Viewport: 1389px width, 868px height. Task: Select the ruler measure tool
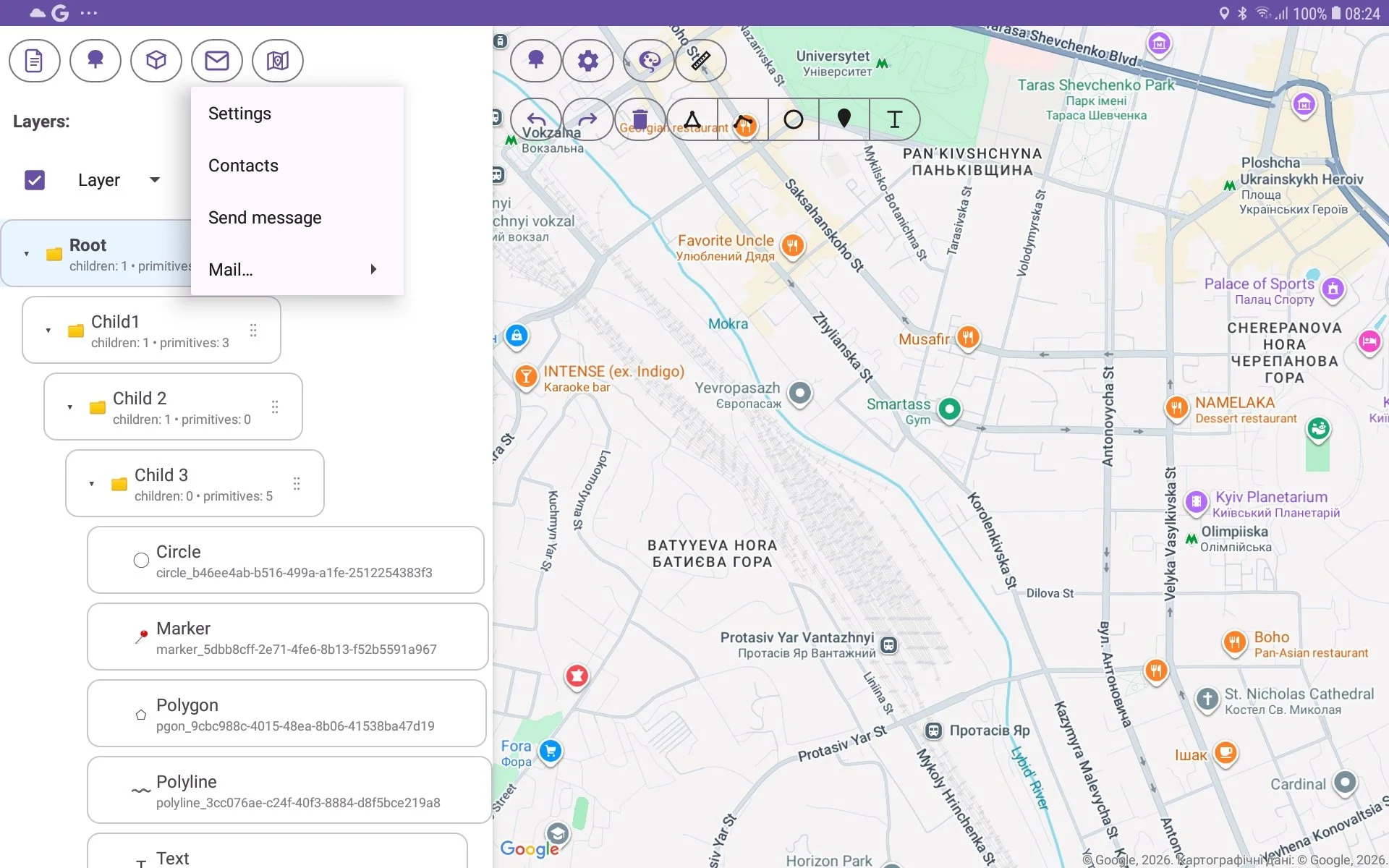tap(700, 61)
